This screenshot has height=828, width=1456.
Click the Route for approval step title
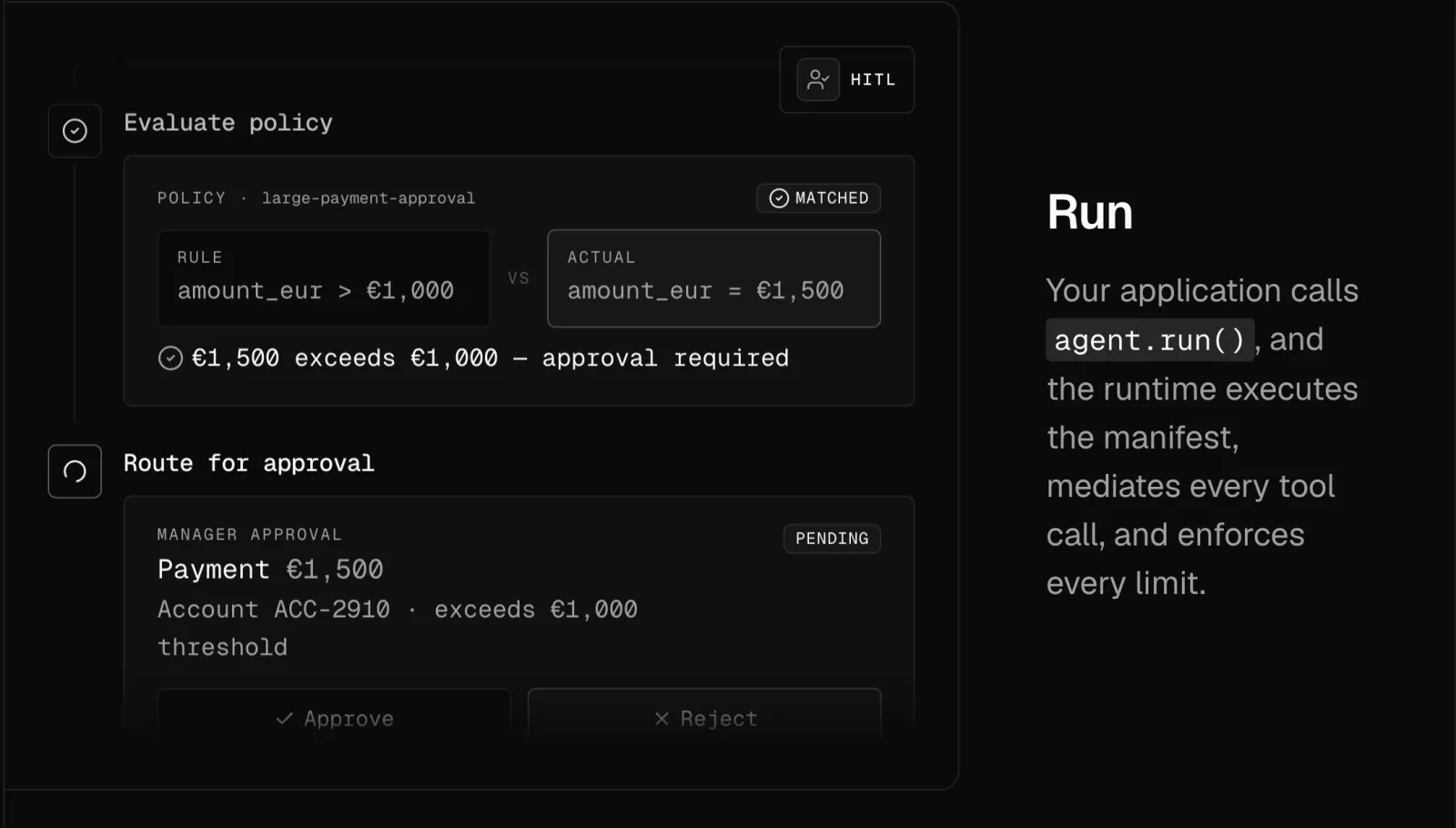point(249,463)
